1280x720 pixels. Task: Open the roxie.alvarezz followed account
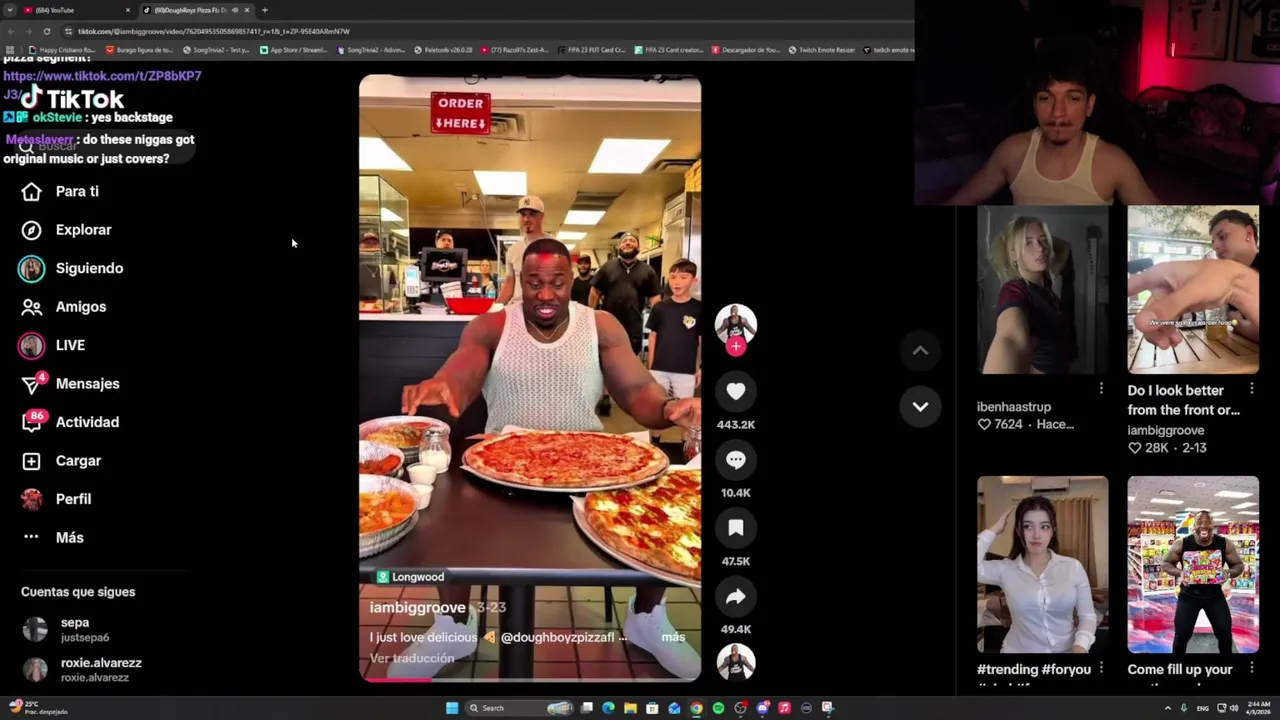[80, 670]
